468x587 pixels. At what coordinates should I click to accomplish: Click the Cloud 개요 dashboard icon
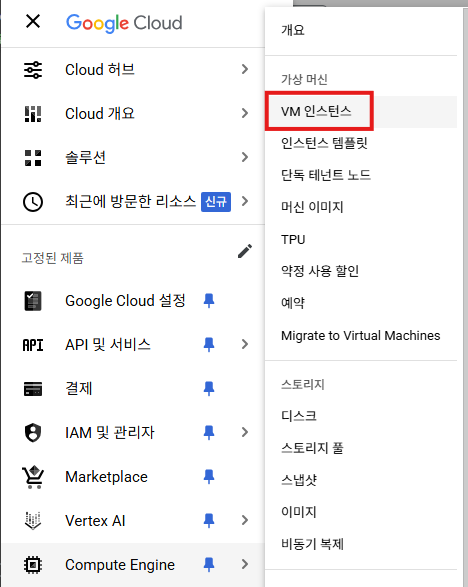[33, 113]
